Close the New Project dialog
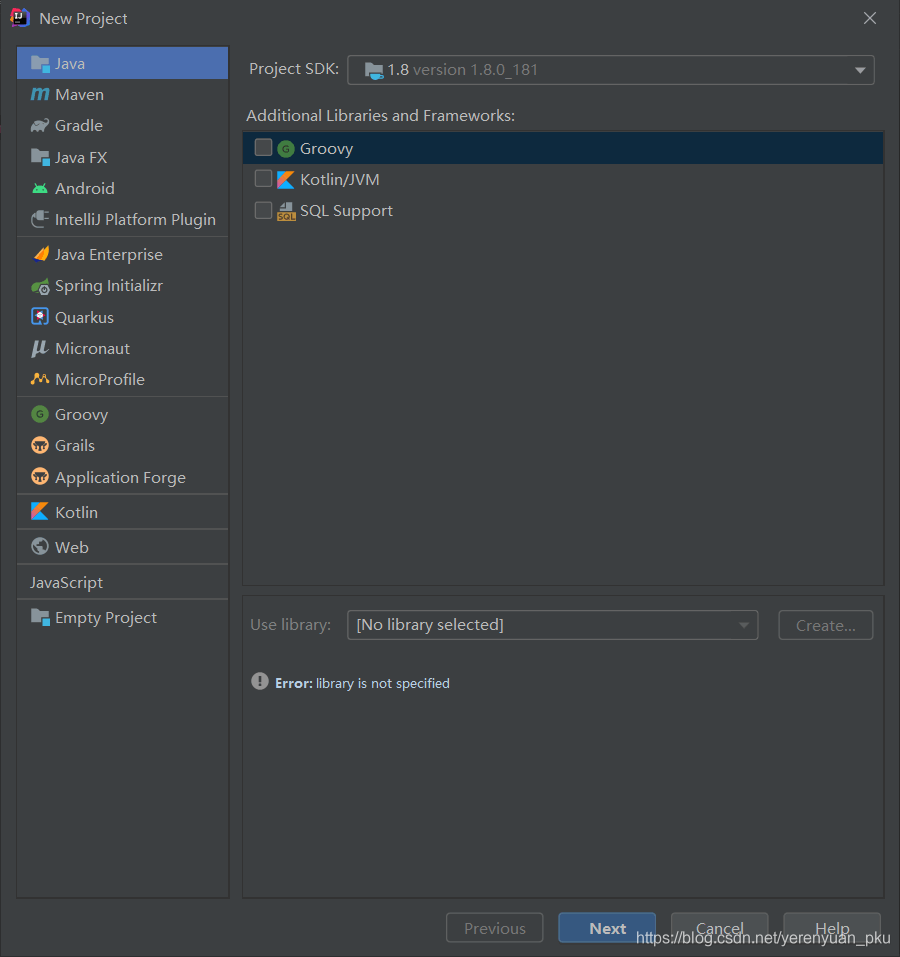Image resolution: width=900 pixels, height=957 pixels. pos(870,18)
